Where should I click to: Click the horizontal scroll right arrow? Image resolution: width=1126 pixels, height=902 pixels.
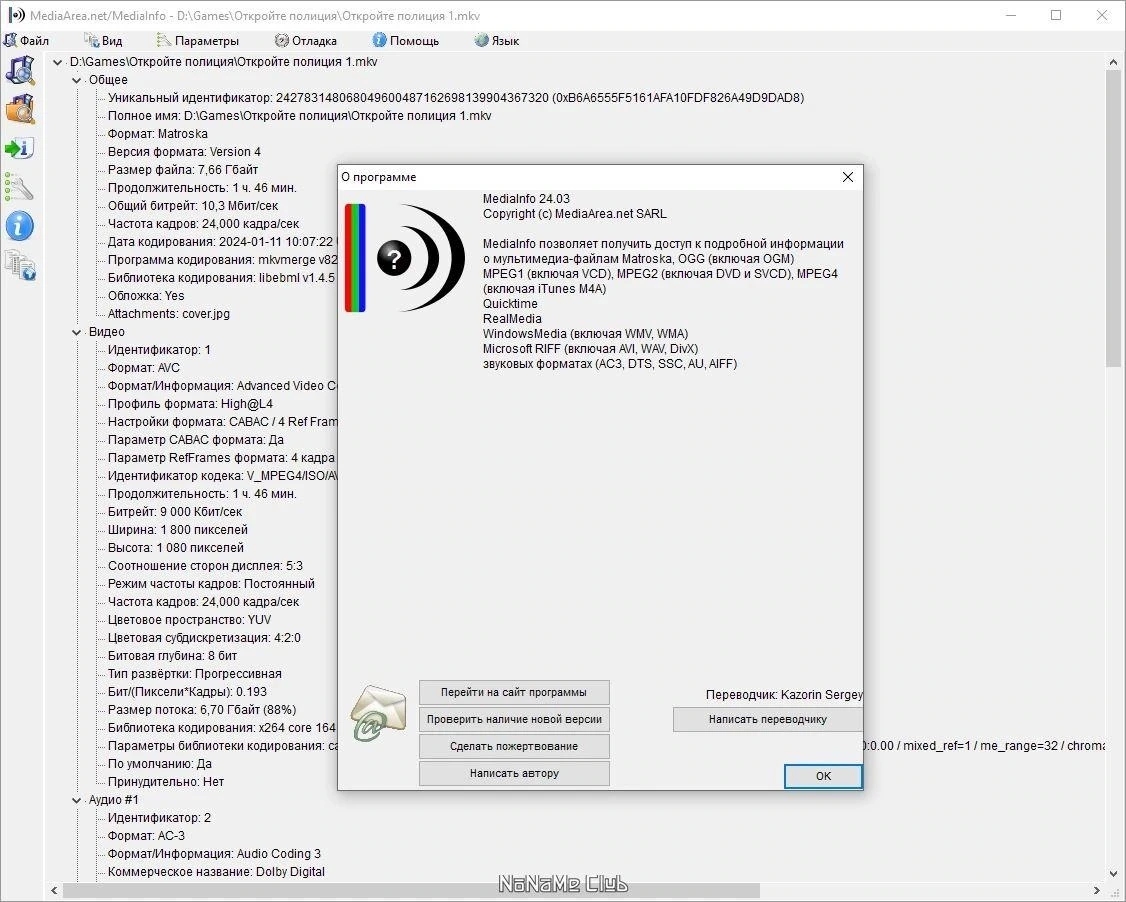tap(1096, 891)
